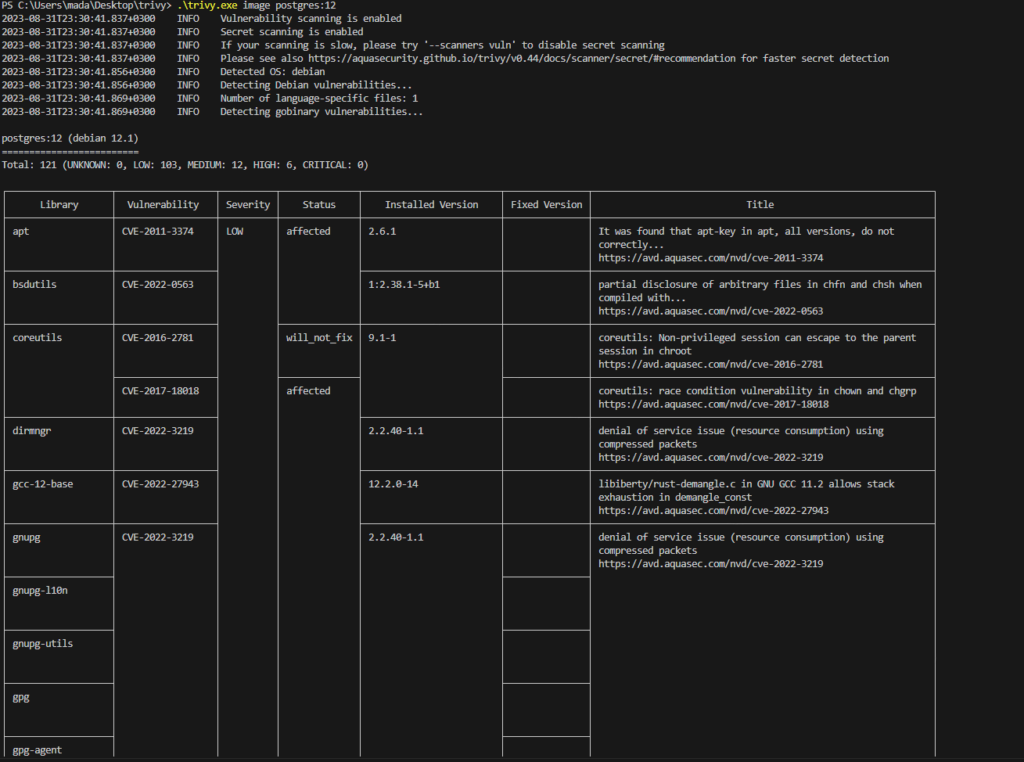Click the LOW severity value
This screenshot has width=1024, height=762.
[x=235, y=232]
